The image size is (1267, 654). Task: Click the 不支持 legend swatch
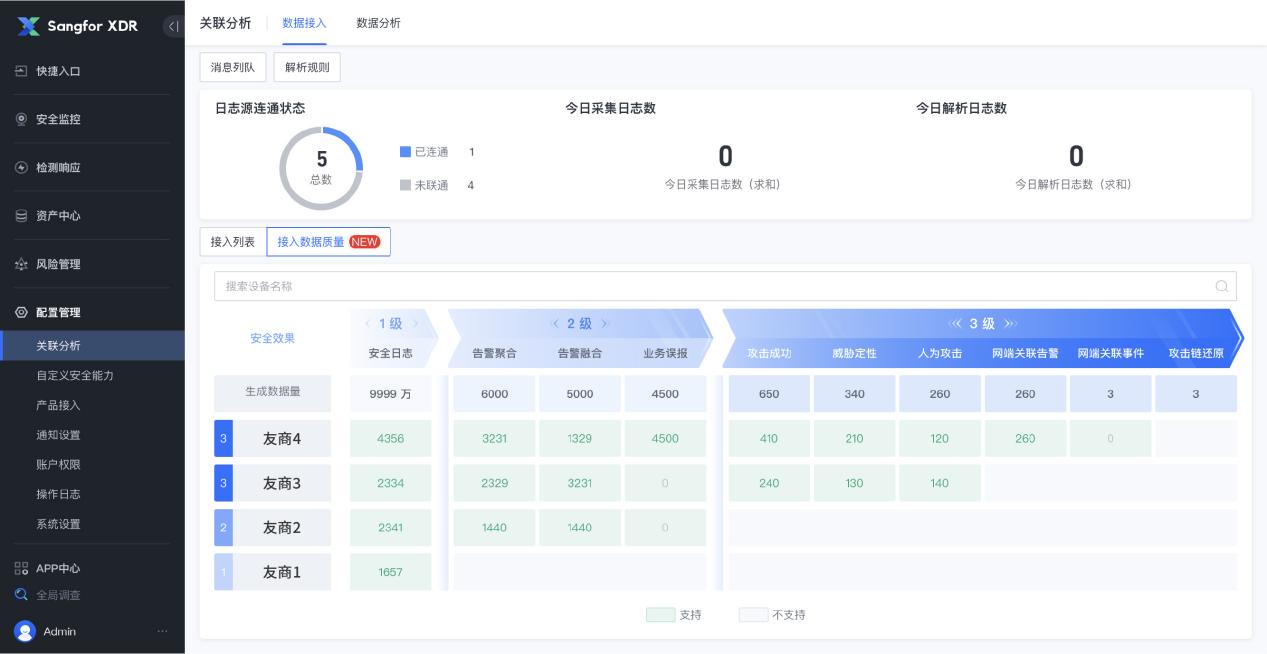(753, 615)
